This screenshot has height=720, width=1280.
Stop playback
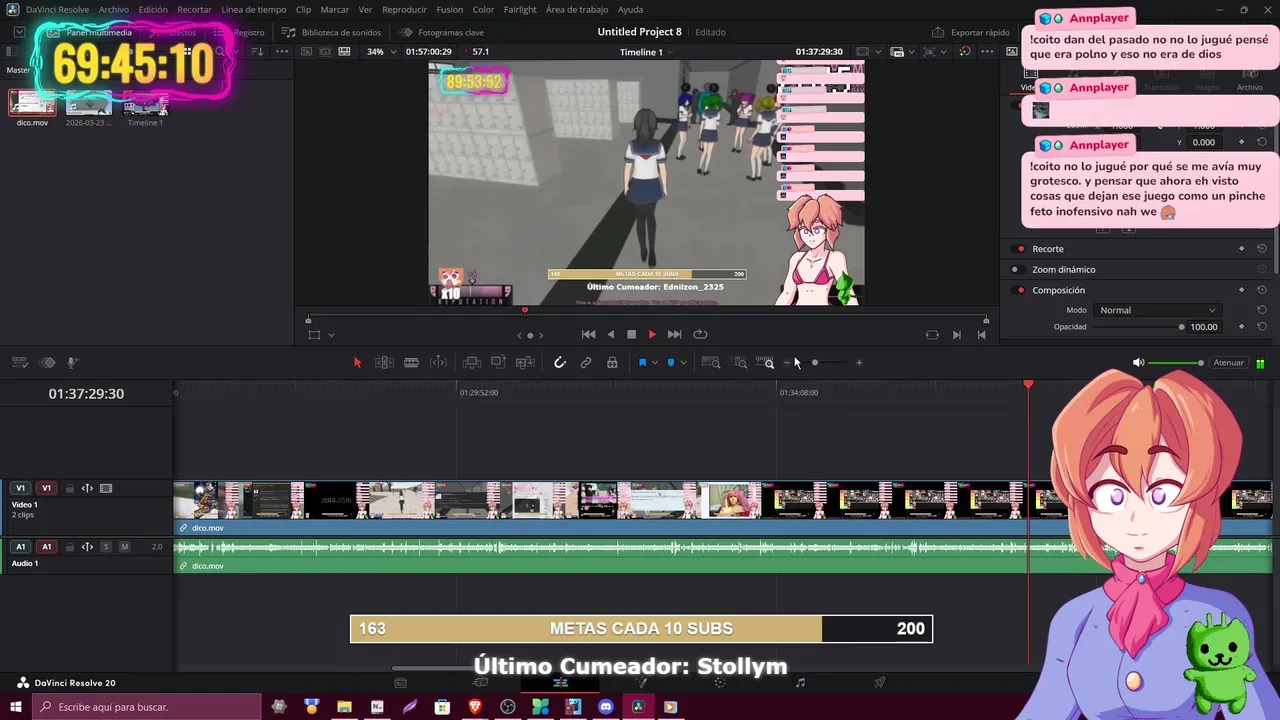(631, 335)
